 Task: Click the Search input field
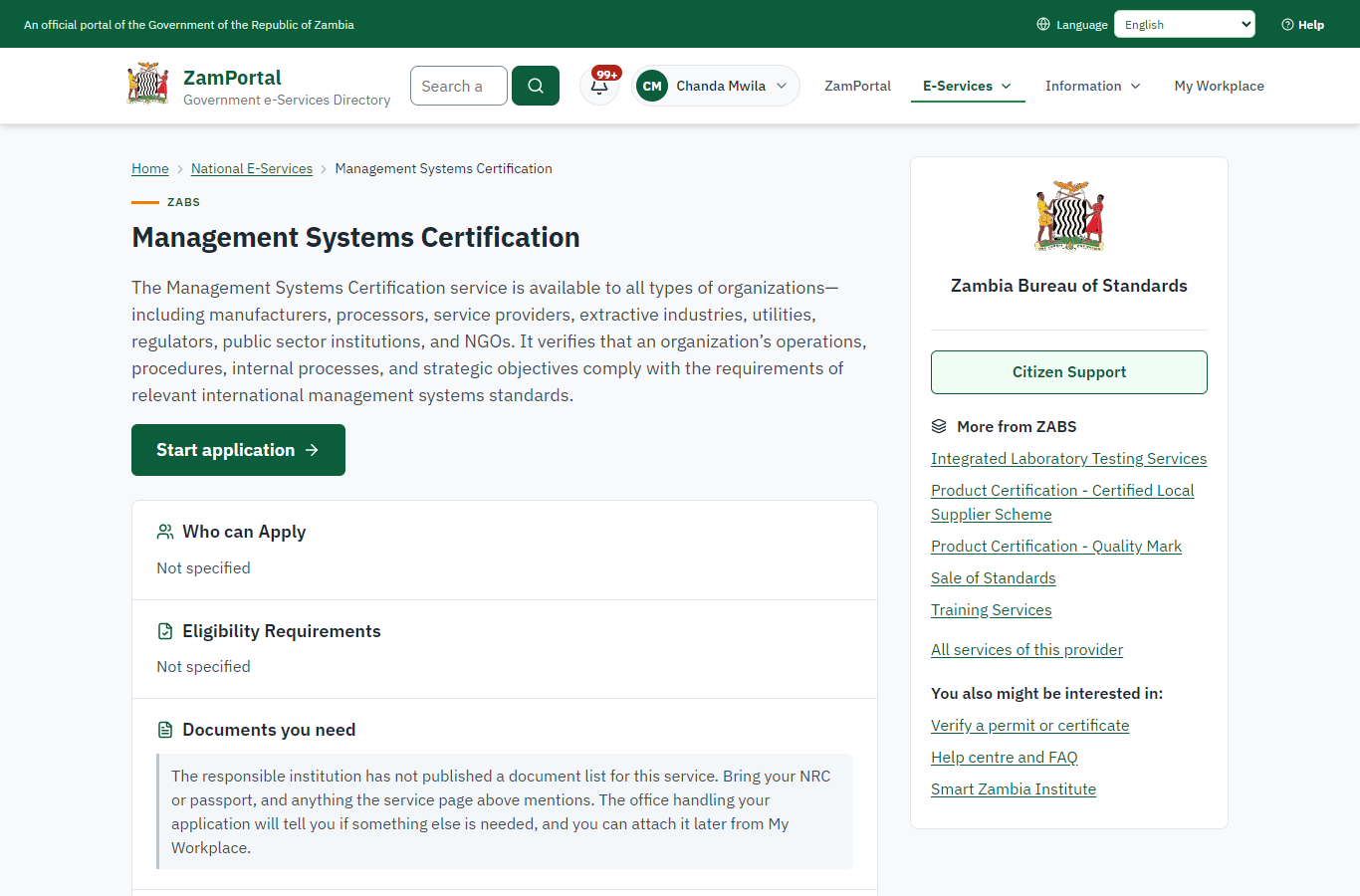pyautogui.click(x=459, y=86)
